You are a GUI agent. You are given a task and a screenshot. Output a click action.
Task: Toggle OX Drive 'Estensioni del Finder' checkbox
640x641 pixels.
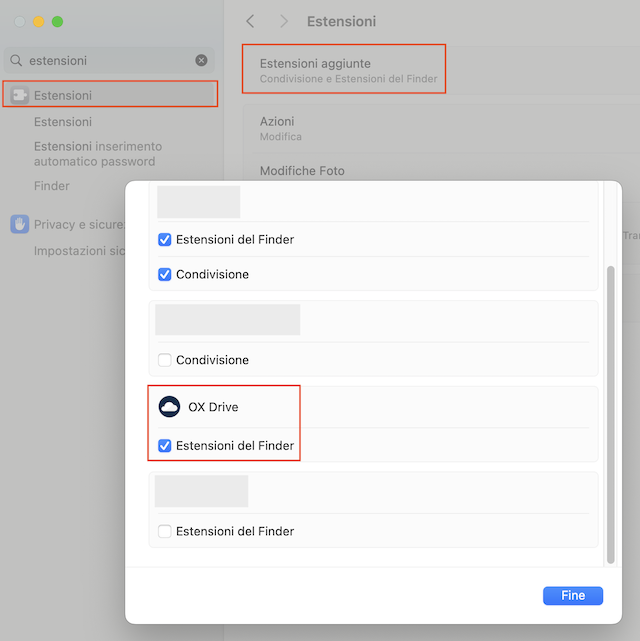pyautogui.click(x=165, y=446)
